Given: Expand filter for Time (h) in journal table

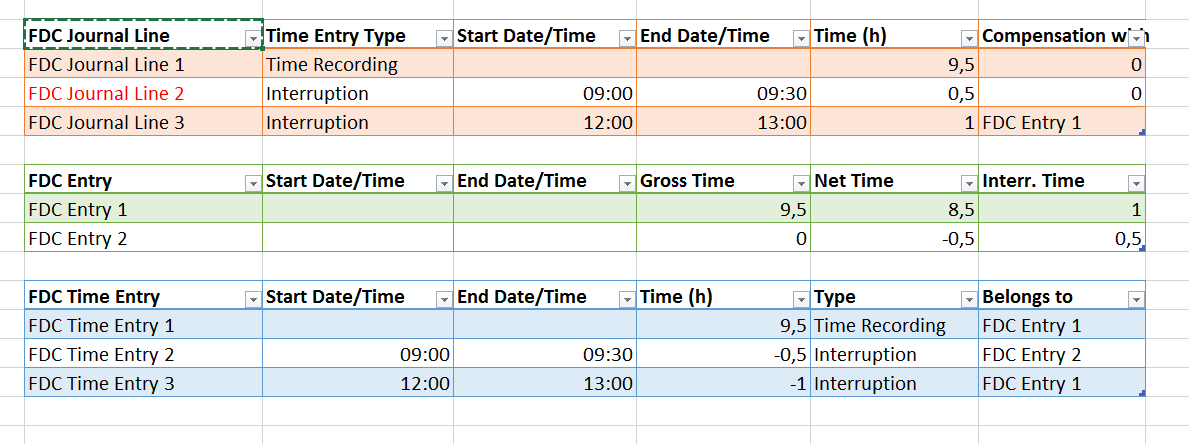Looking at the screenshot, I should 968,38.
